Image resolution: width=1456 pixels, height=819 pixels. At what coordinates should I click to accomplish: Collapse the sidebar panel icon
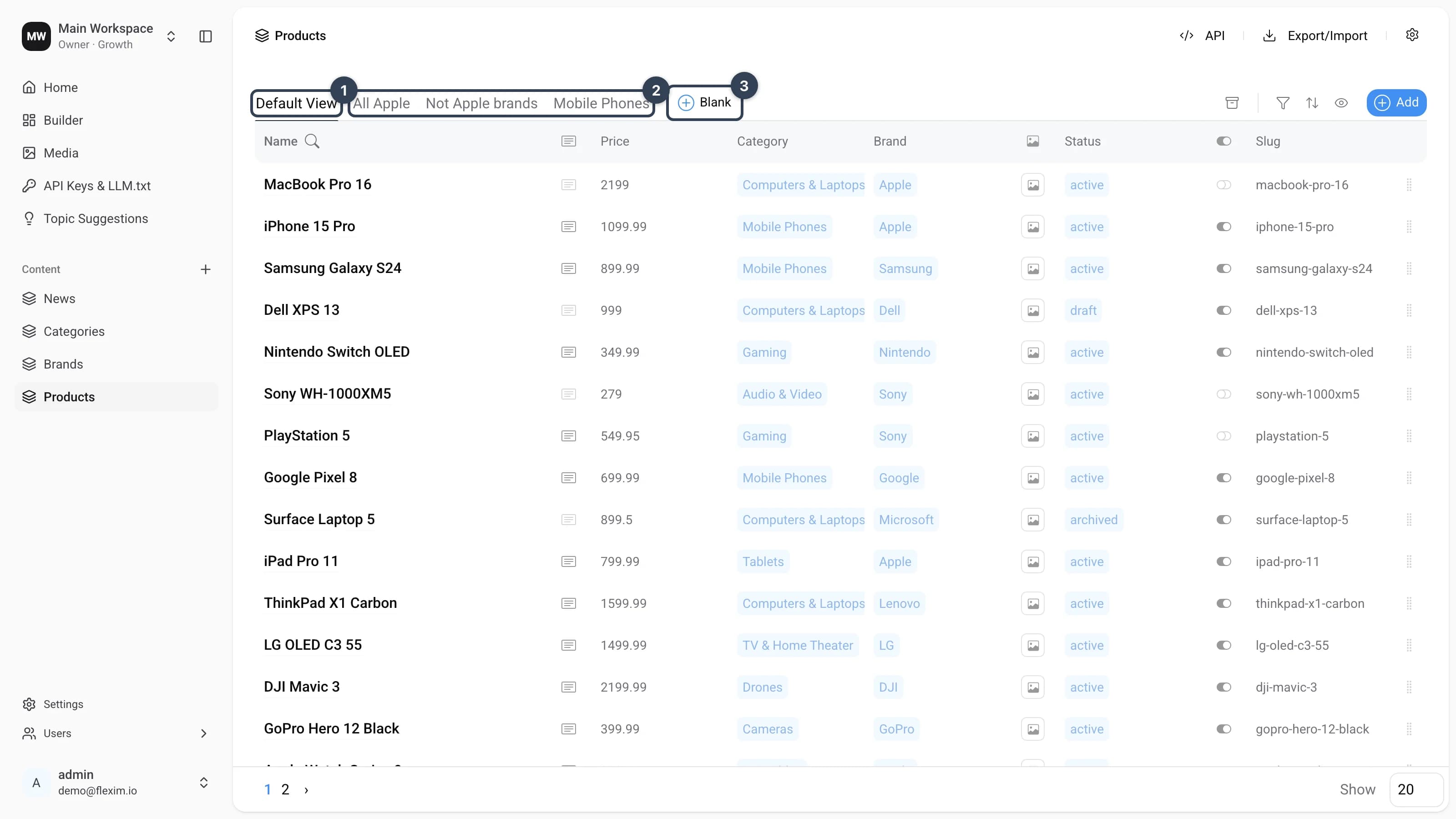tap(206, 36)
